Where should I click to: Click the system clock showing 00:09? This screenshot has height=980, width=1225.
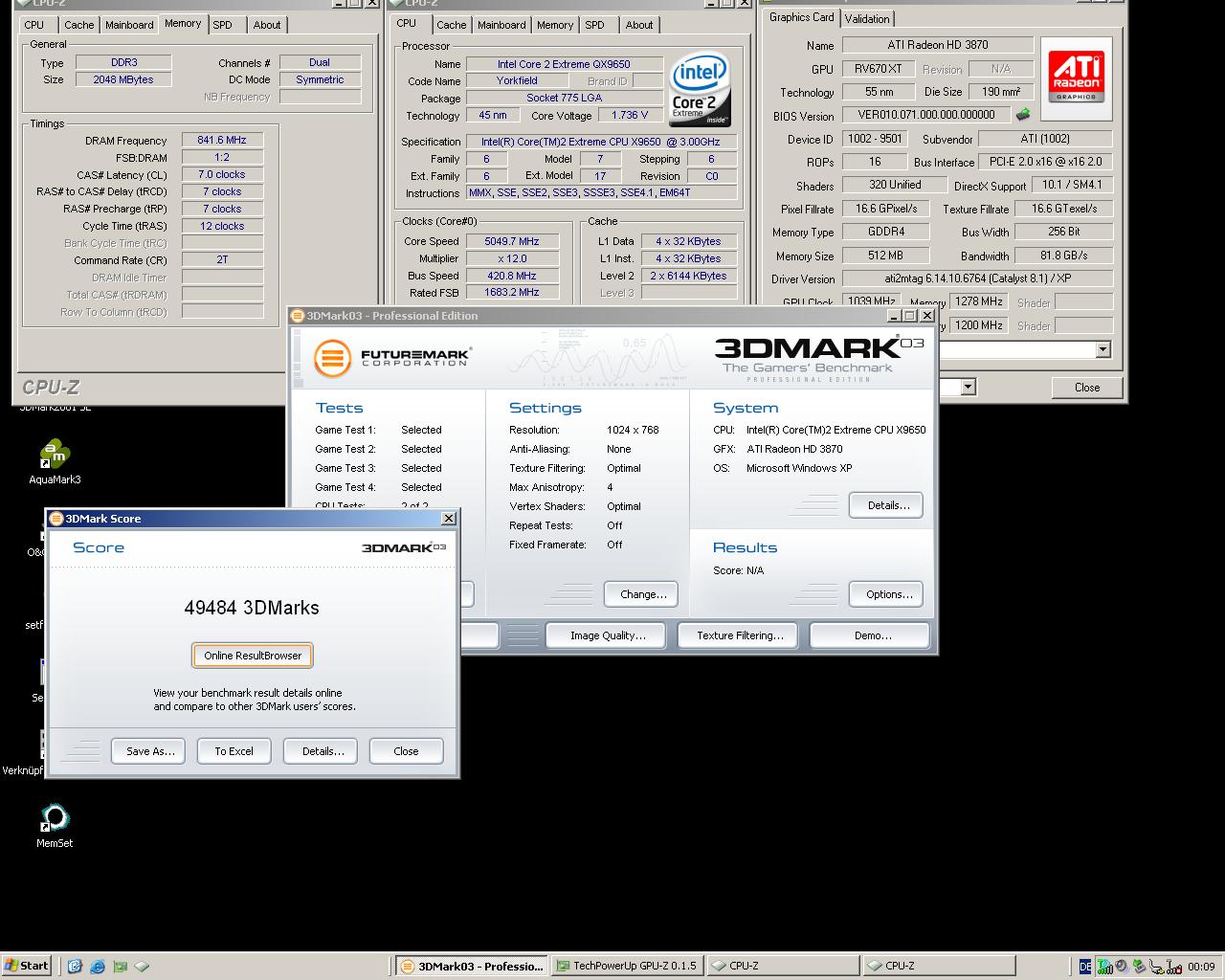click(x=1202, y=967)
